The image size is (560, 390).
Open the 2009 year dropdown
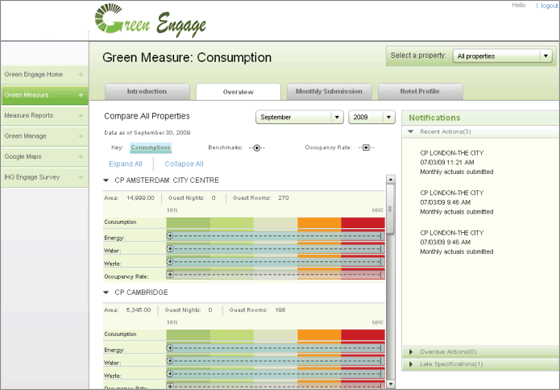tap(372, 117)
